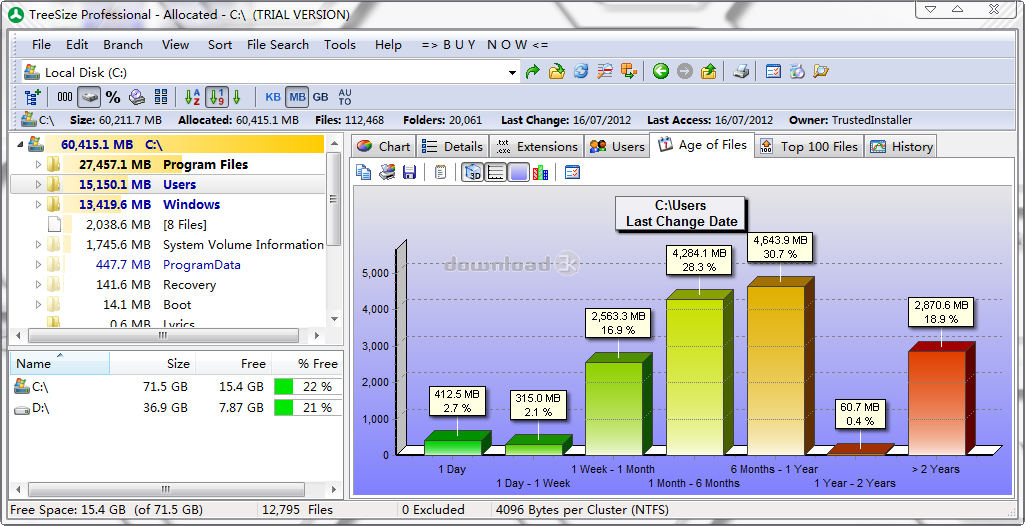The image size is (1025, 526).
Task: Print the chart using chart printer icon
Action: click(387, 173)
